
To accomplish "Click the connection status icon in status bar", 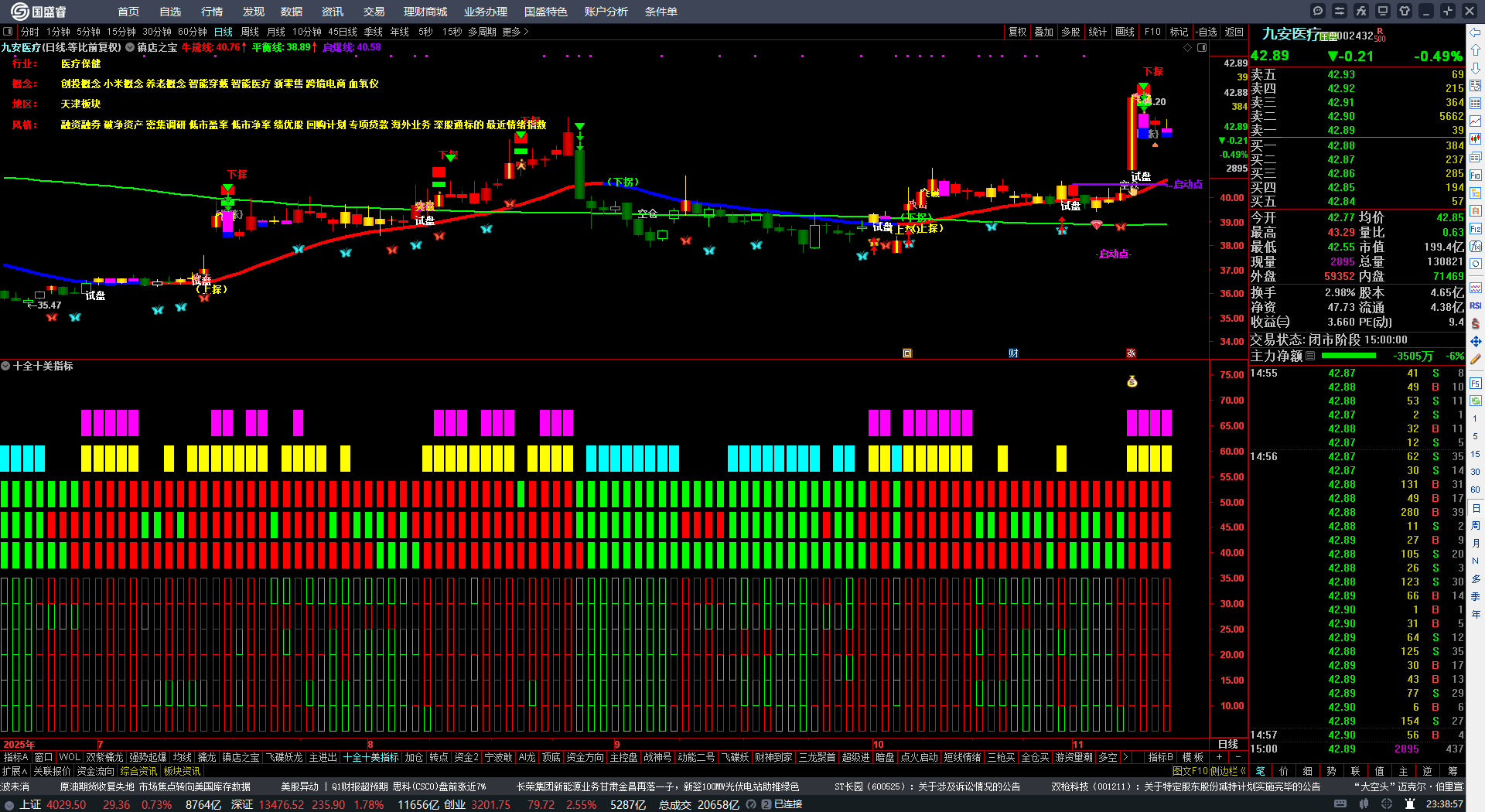I will point(766,804).
